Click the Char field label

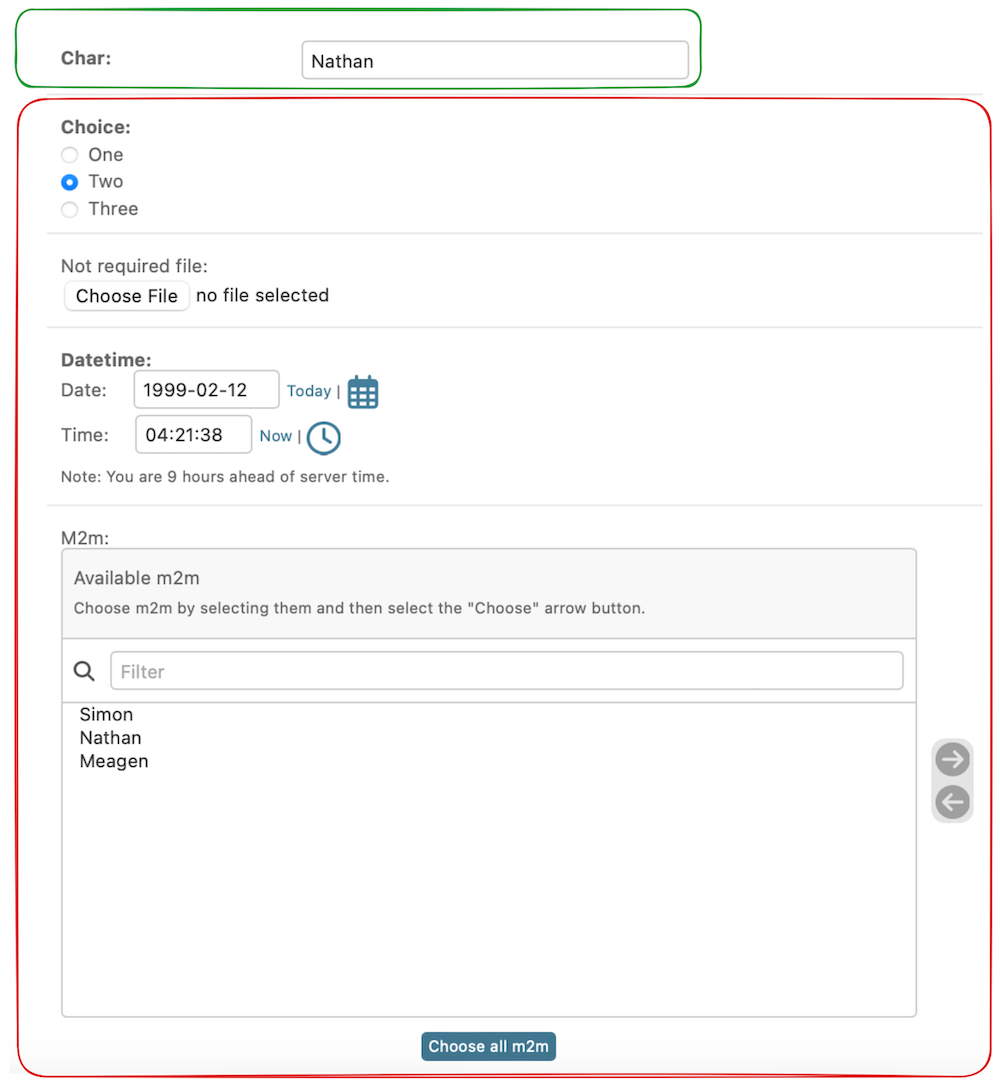(x=86, y=58)
